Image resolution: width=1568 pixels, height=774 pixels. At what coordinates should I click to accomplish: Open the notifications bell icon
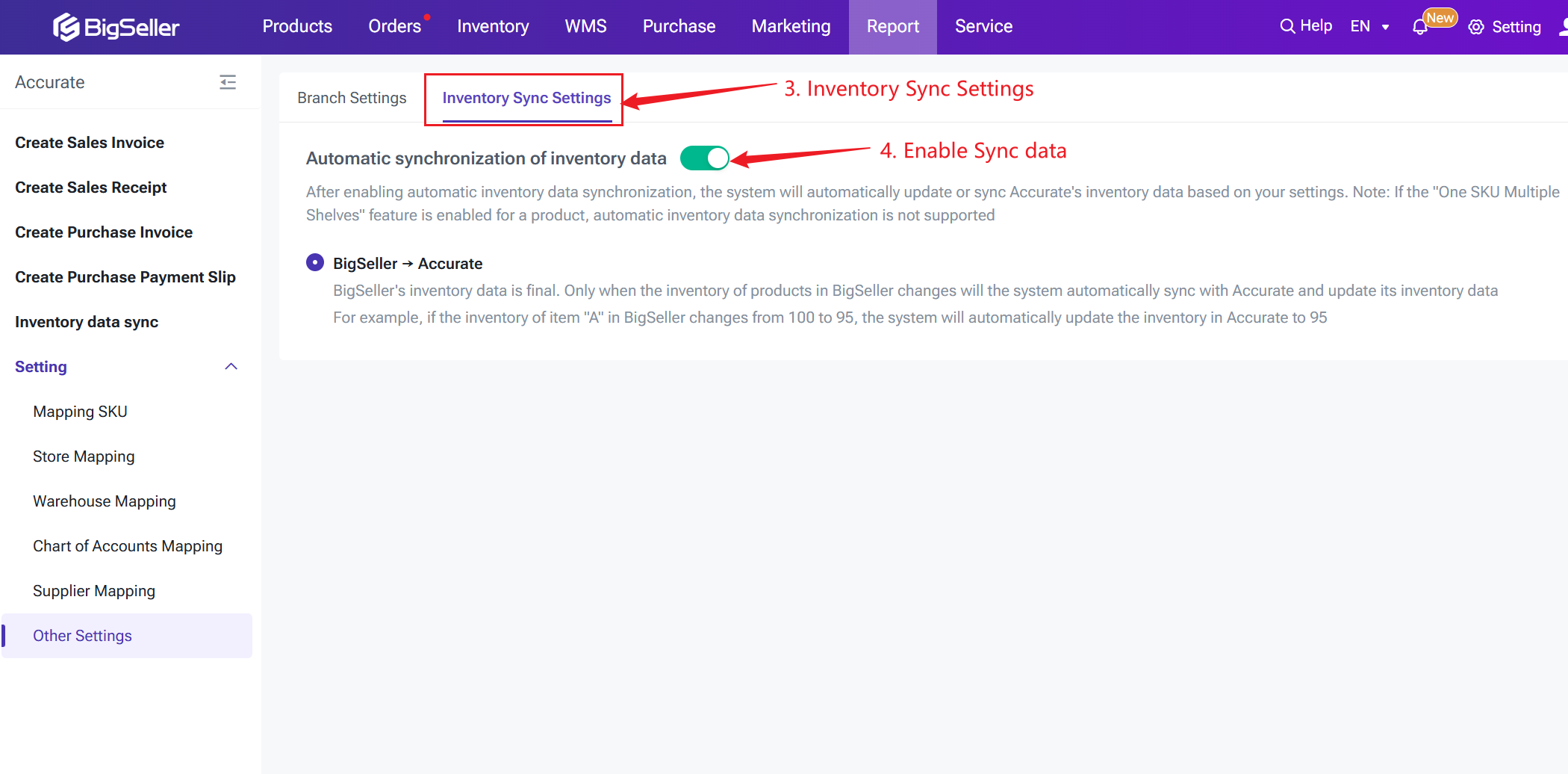click(x=1419, y=28)
